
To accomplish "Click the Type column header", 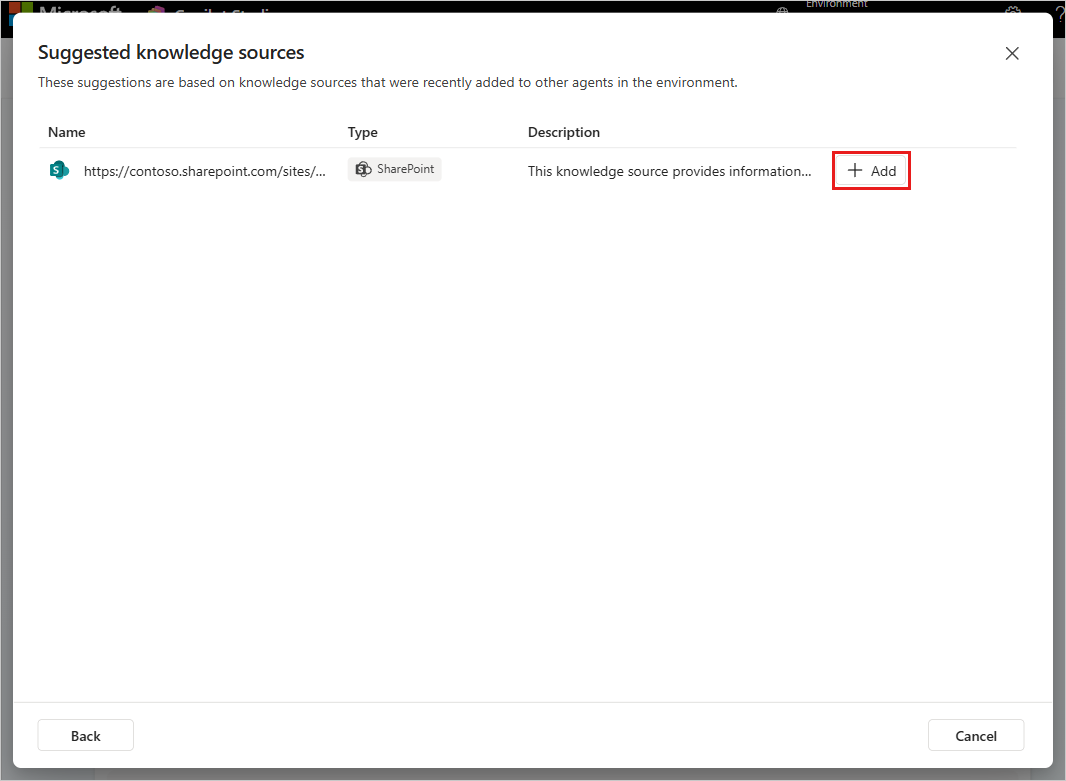I will point(362,133).
